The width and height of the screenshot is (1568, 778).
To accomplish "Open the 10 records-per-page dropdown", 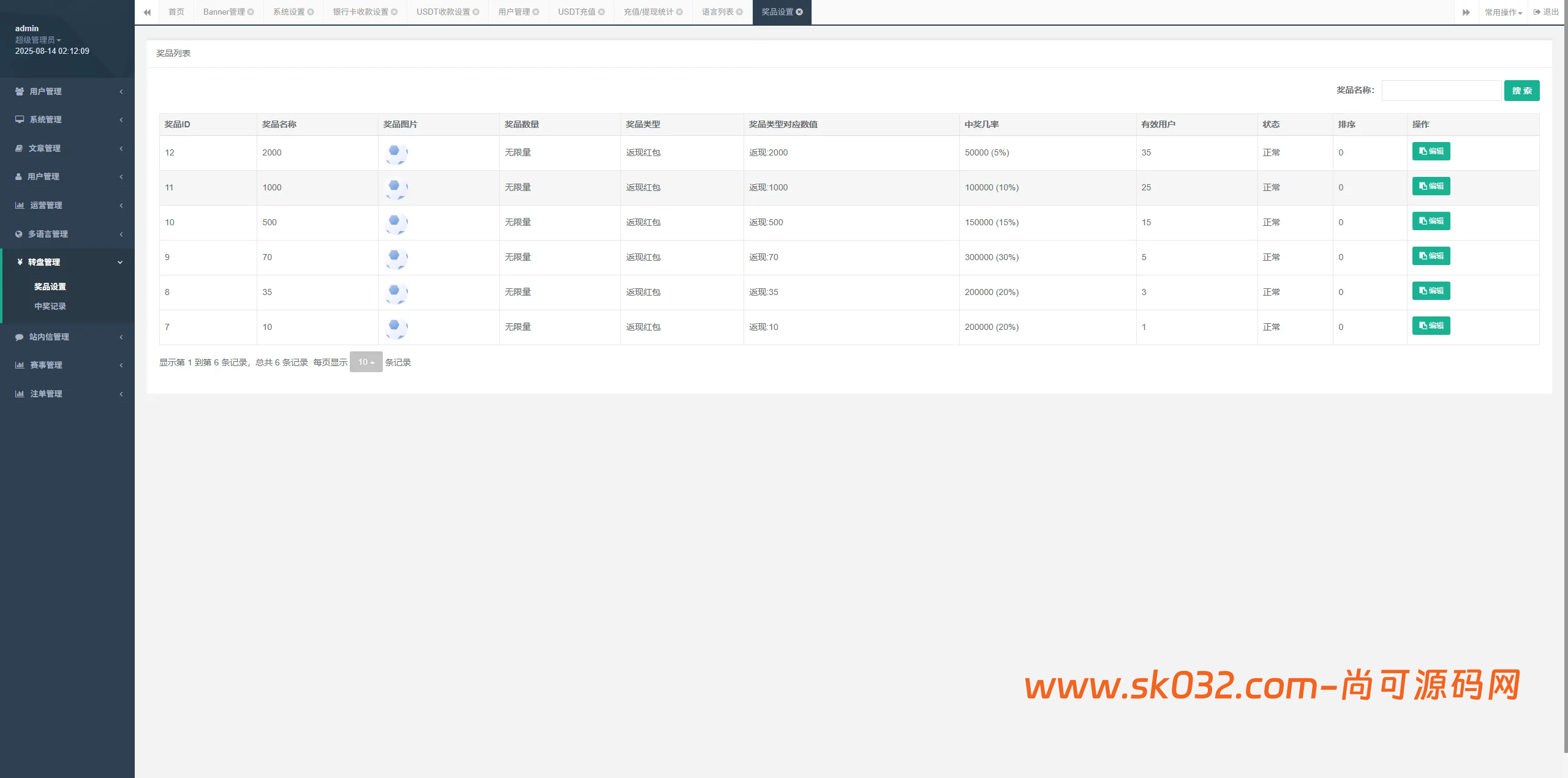I will click(x=366, y=362).
